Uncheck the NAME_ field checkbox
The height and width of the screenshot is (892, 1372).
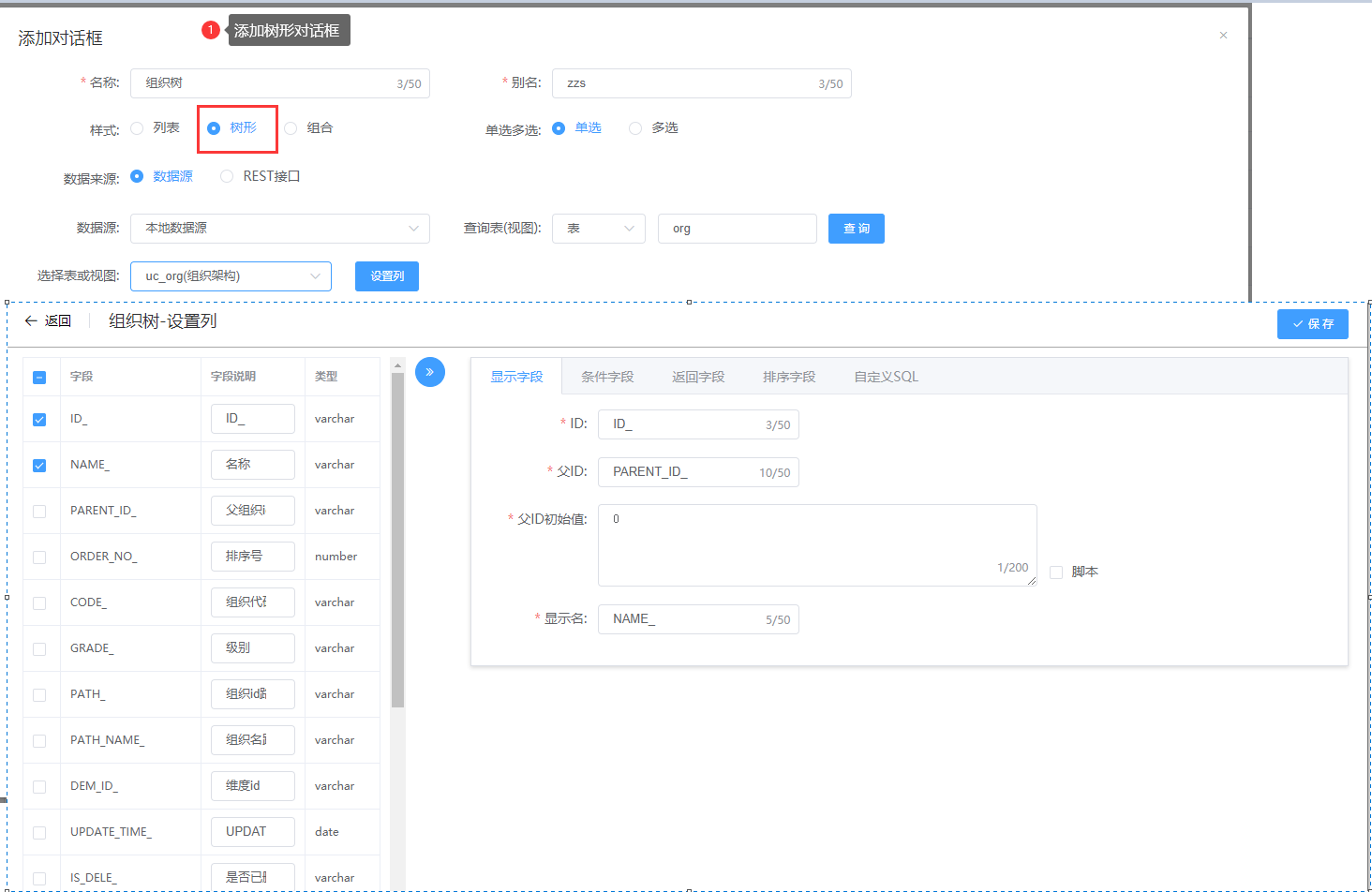[x=39, y=466]
